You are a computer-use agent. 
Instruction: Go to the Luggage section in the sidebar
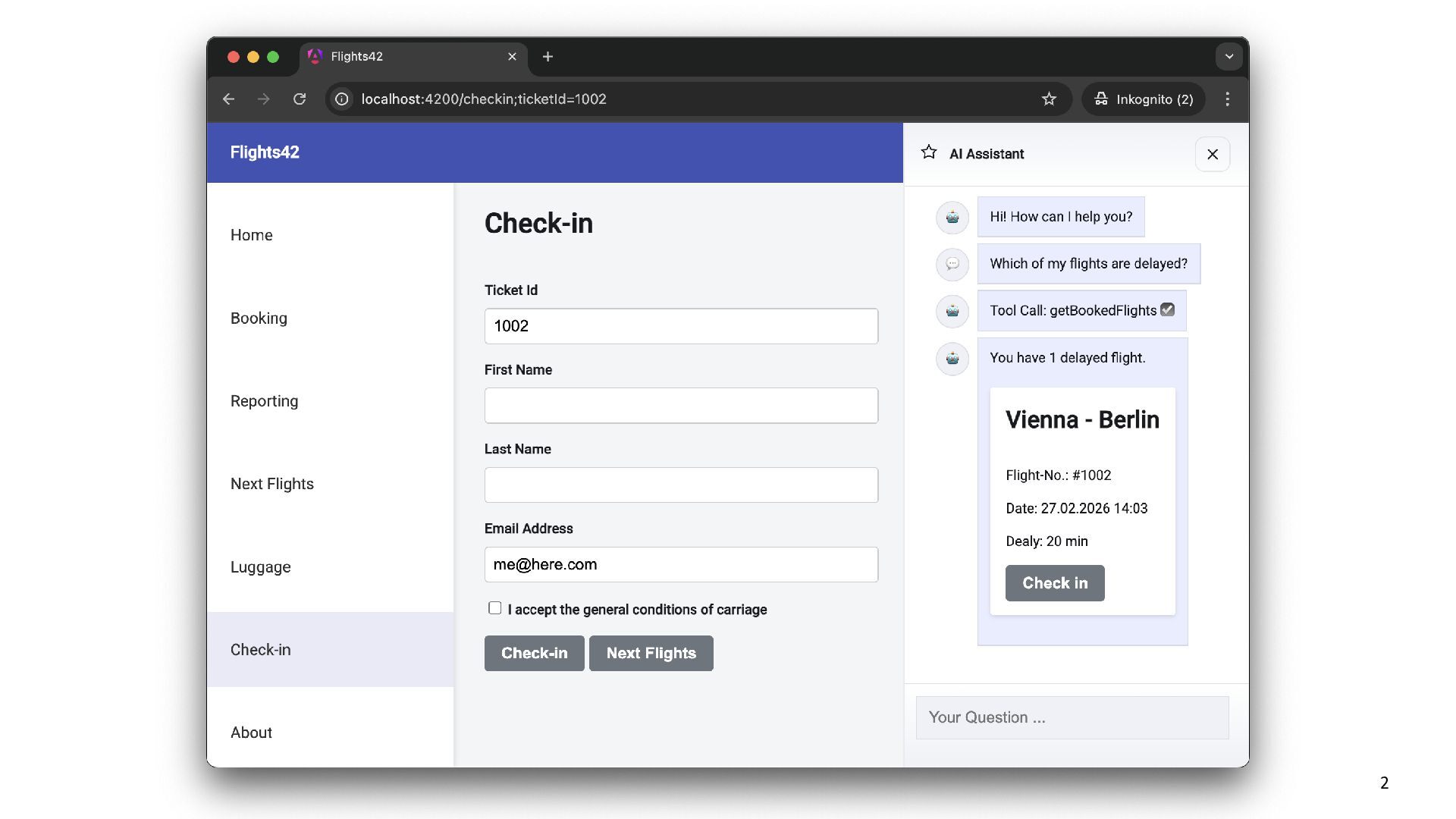point(260,567)
